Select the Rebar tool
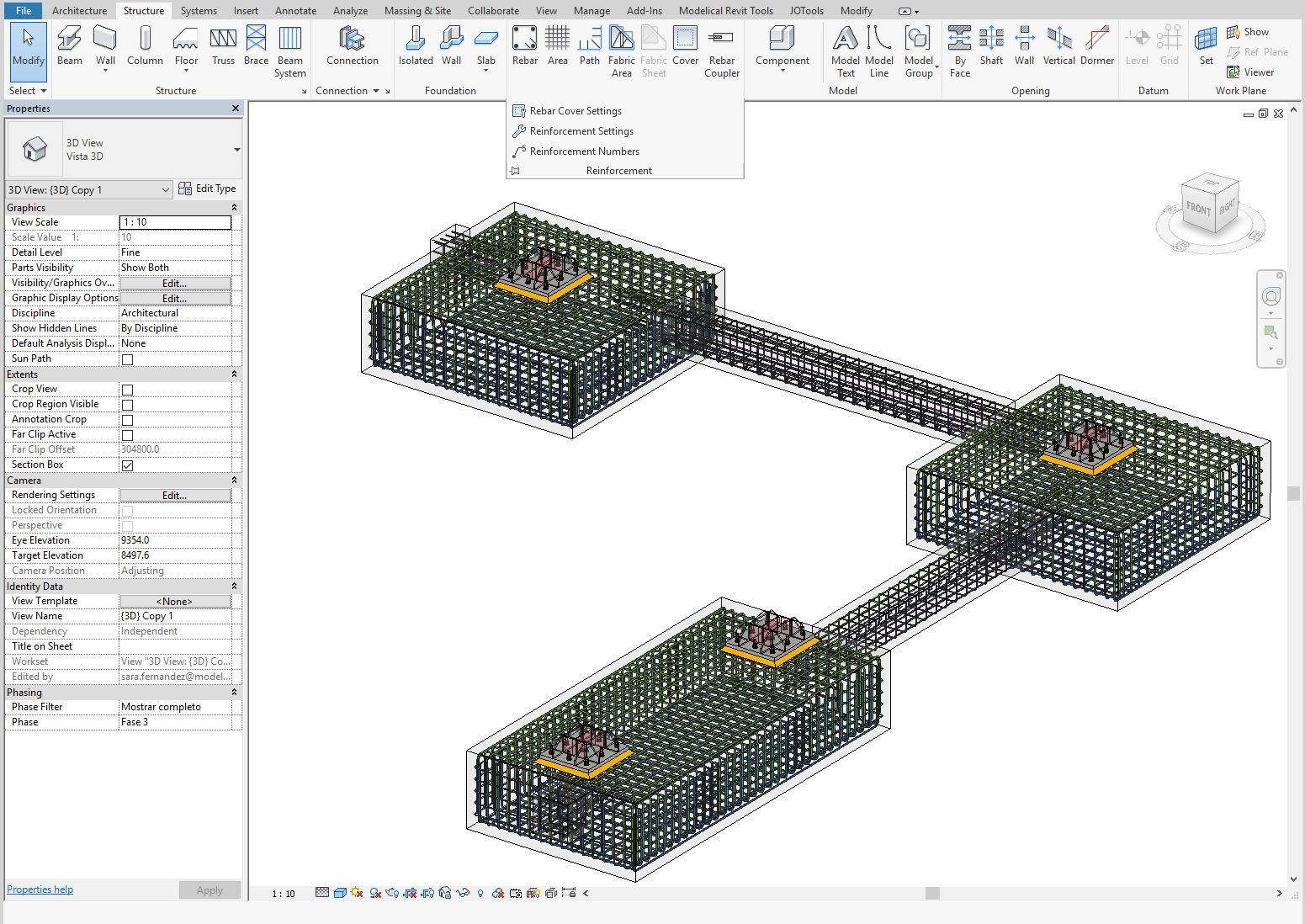 [x=525, y=45]
